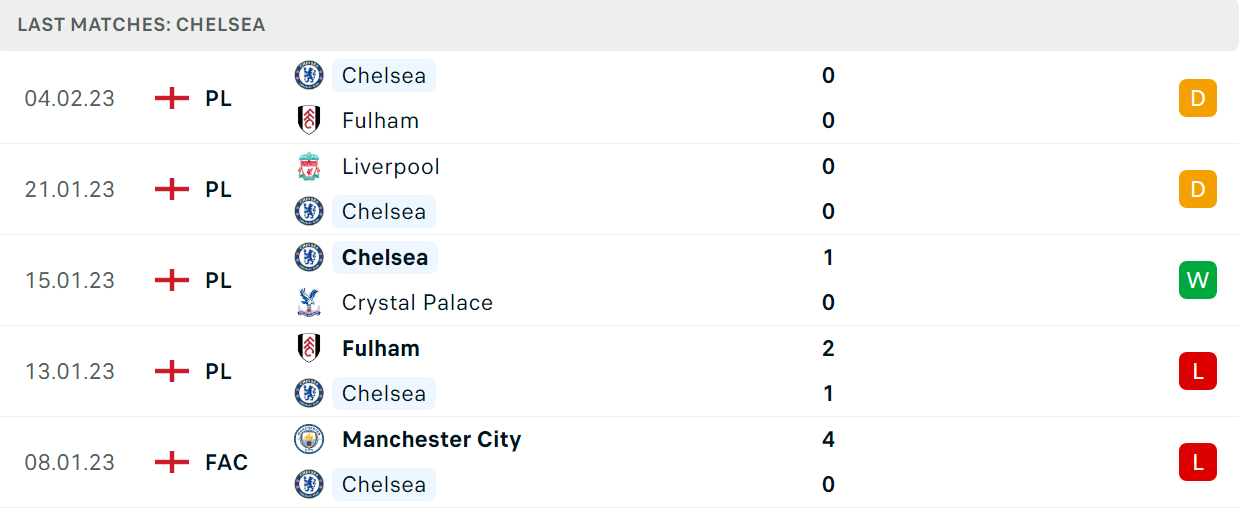Screen dimensions: 1242x531
Task: Click the Manchester City crest icon
Action: [x=309, y=440]
